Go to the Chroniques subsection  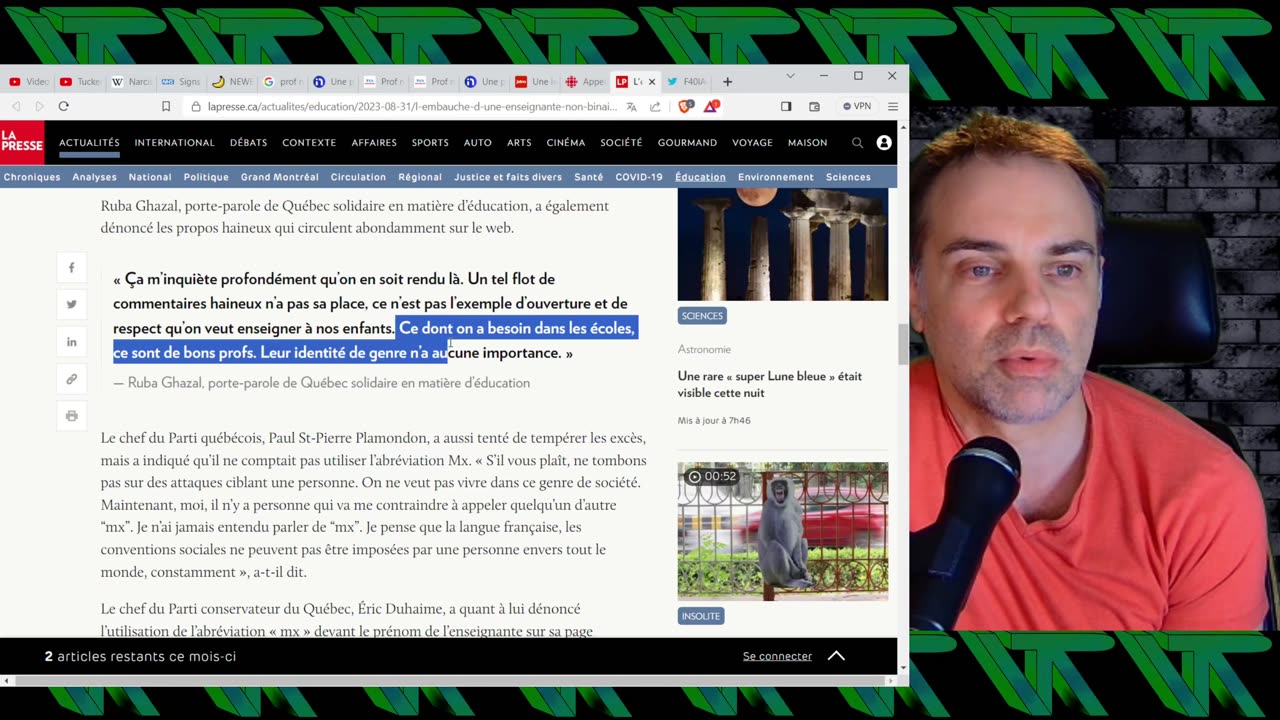coord(32,177)
